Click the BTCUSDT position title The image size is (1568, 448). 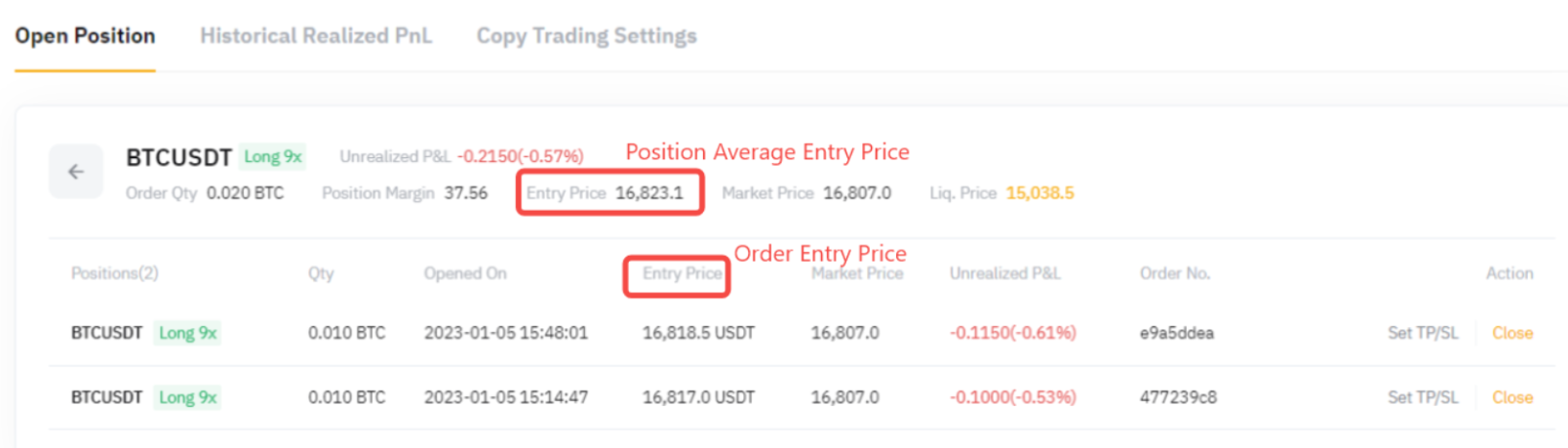click(178, 157)
